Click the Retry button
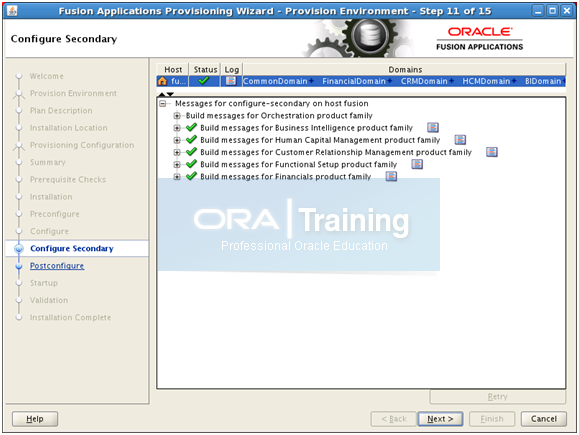The height and width of the screenshot is (435, 579). tap(497, 397)
